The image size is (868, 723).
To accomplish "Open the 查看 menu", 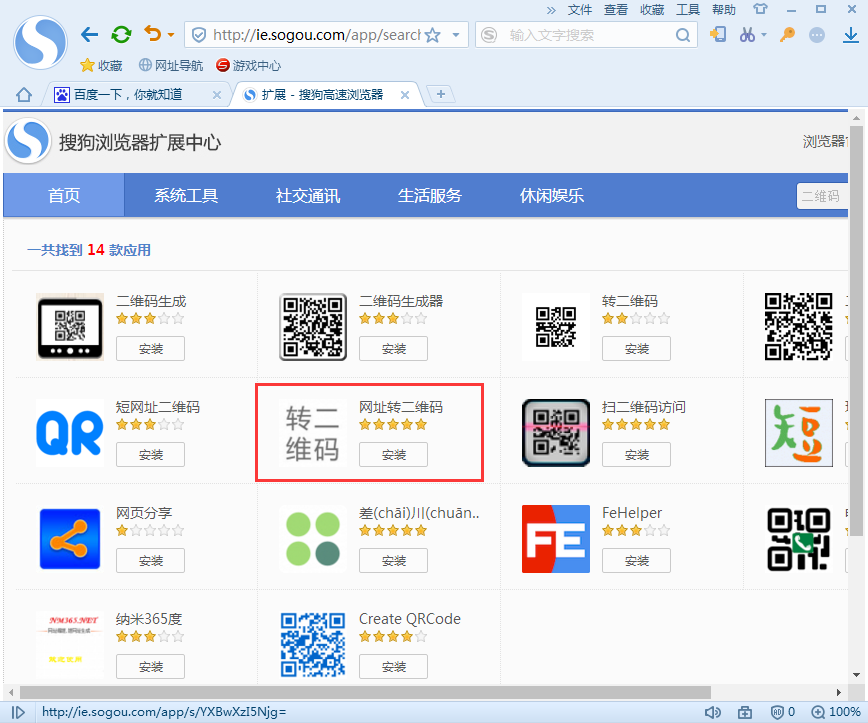I will click(616, 9).
